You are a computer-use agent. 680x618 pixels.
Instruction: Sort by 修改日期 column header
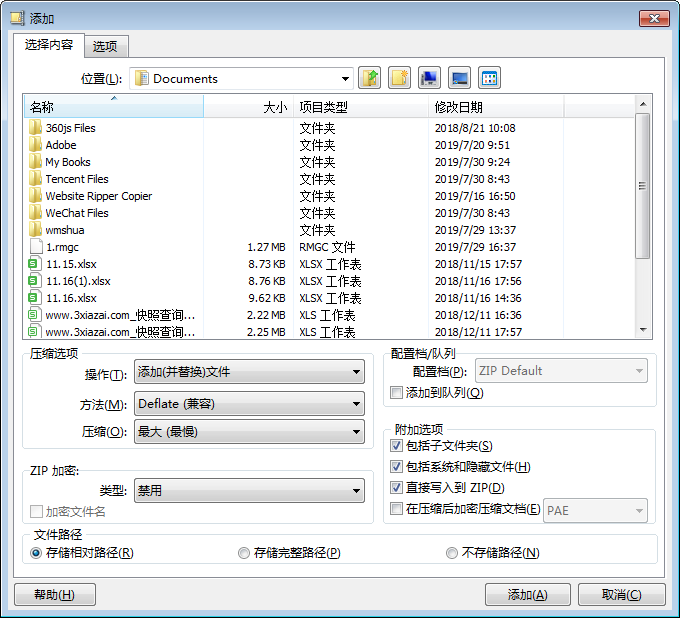496,107
